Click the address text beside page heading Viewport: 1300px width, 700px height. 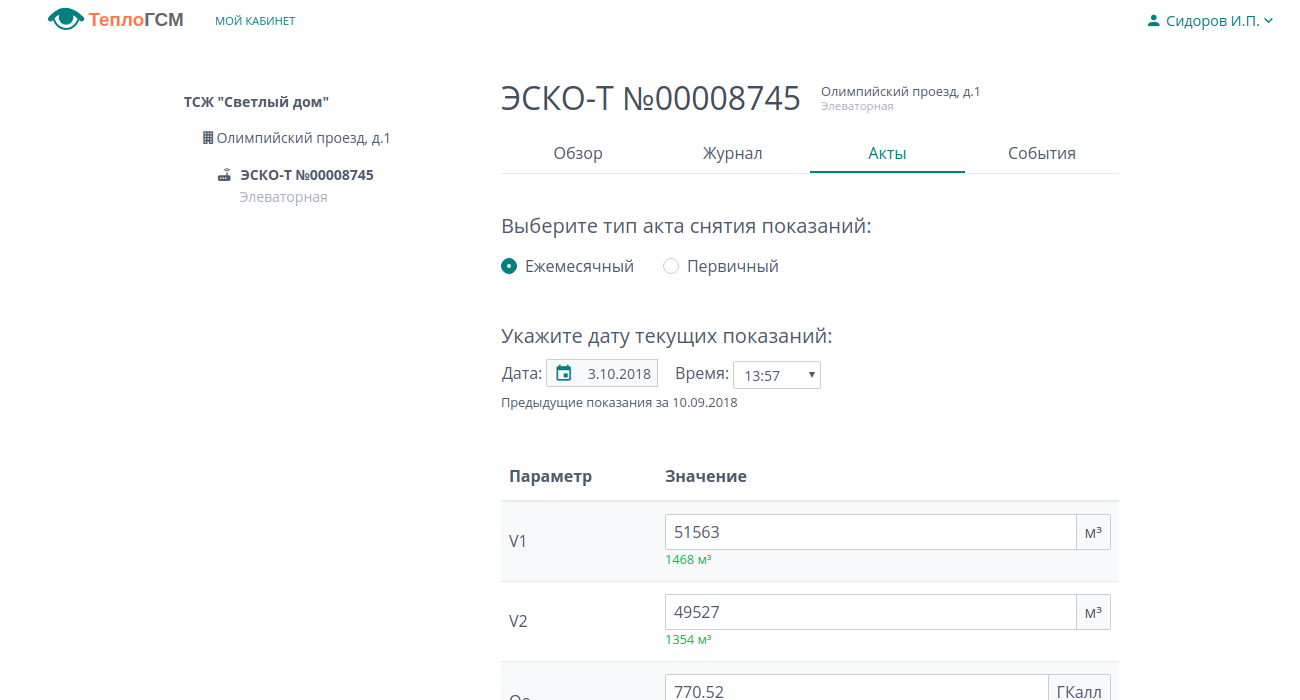pos(900,92)
